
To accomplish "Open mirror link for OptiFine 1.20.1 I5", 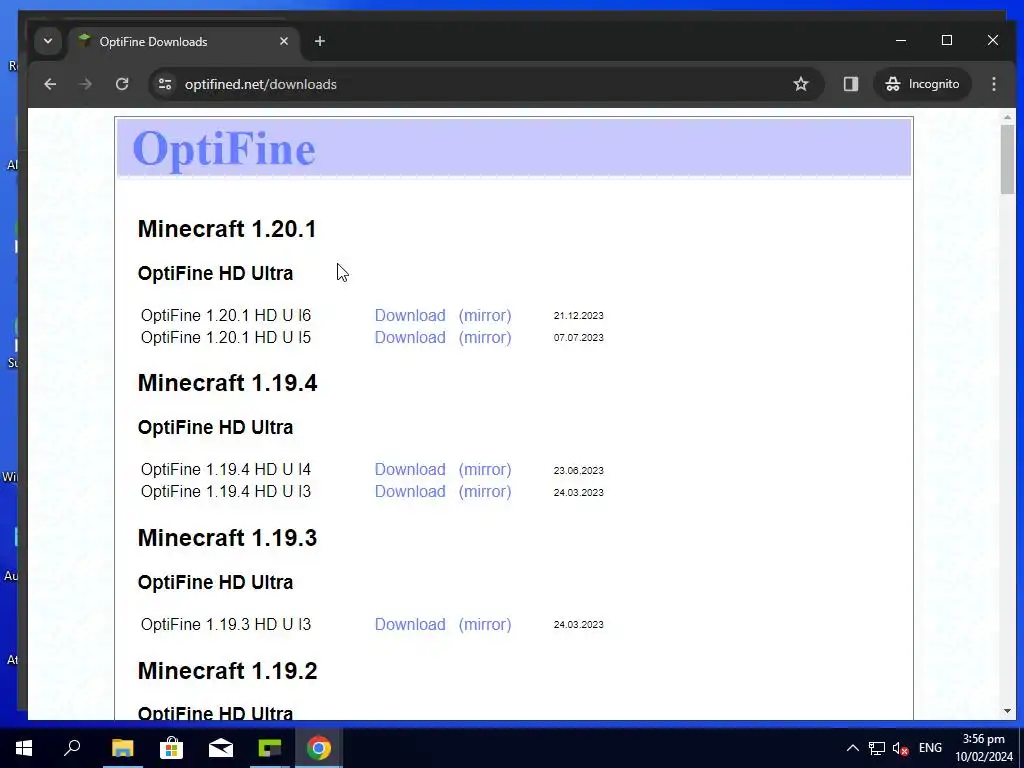I will pos(485,338).
